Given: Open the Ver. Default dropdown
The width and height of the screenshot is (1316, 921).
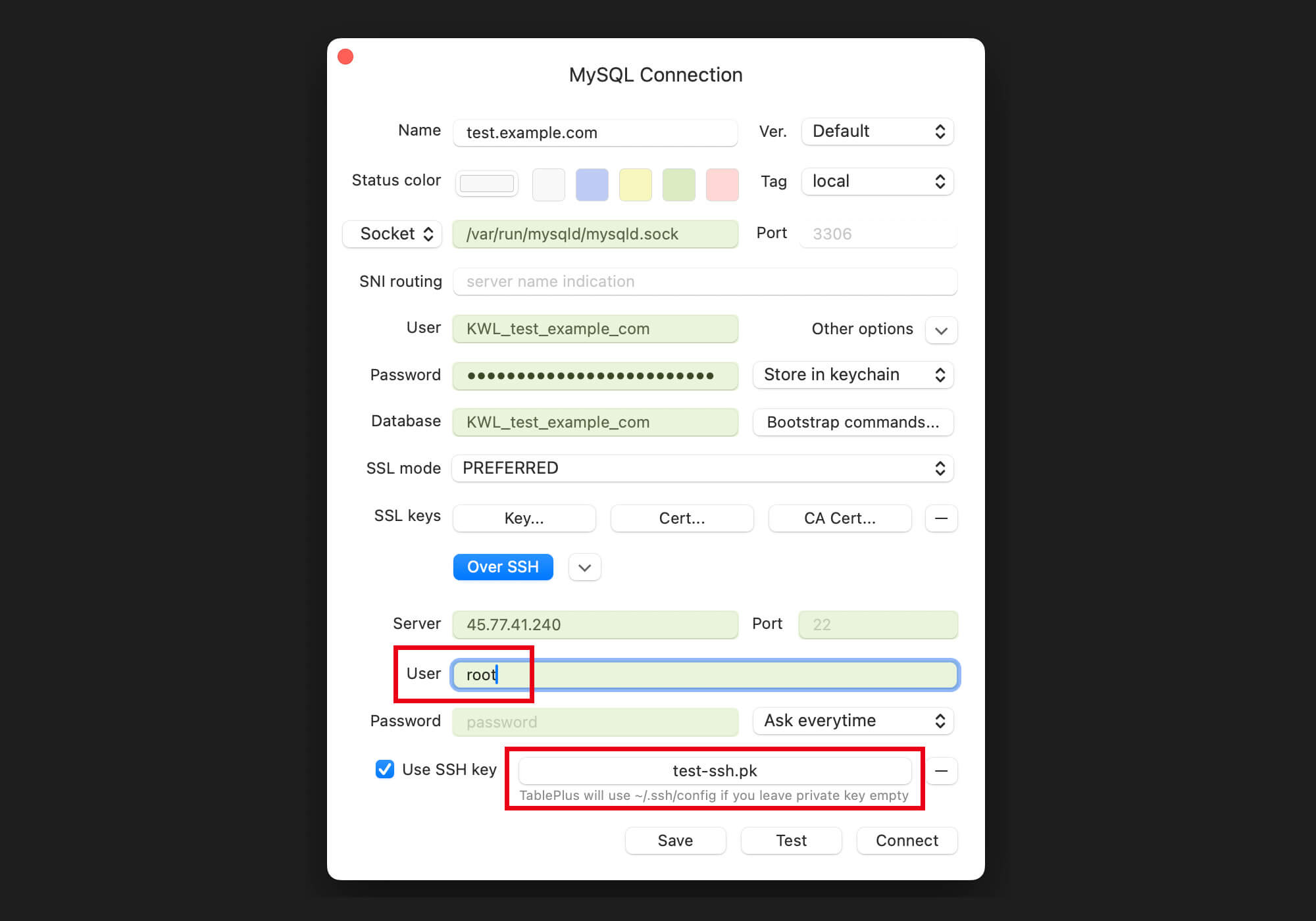Looking at the screenshot, I should coord(877,132).
